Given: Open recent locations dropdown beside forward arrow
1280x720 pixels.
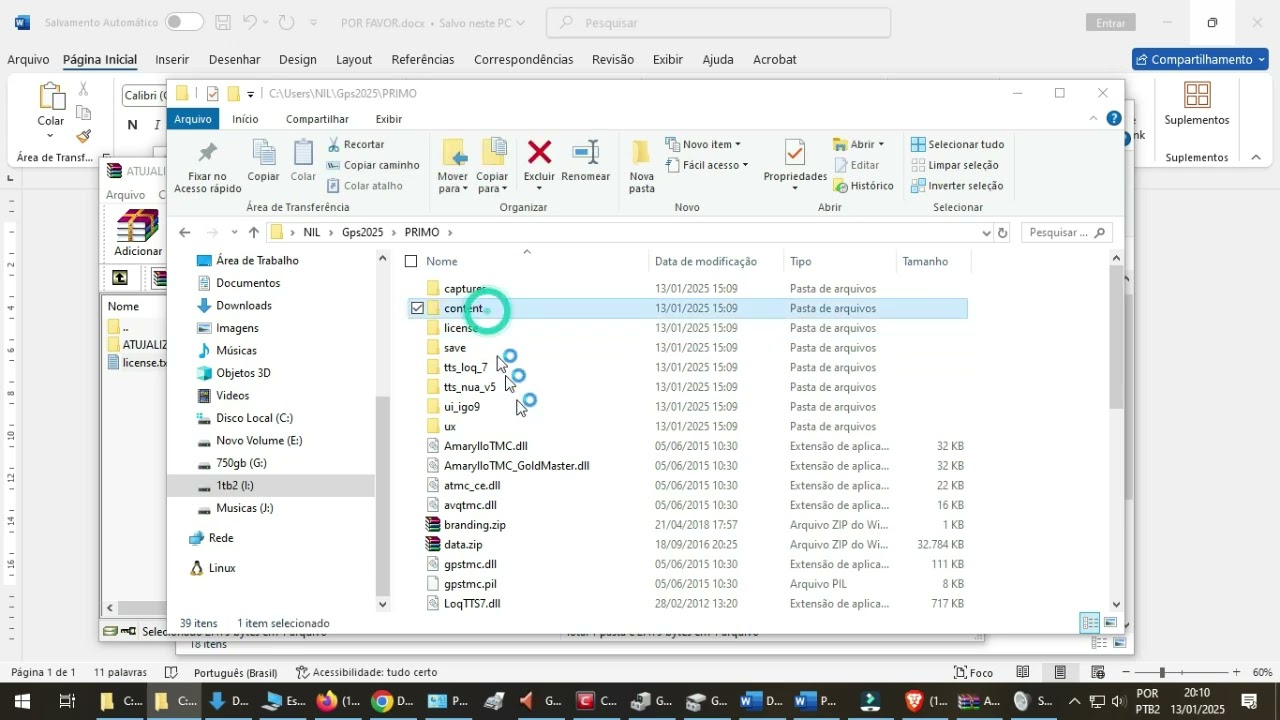Looking at the screenshot, I should point(233,232).
